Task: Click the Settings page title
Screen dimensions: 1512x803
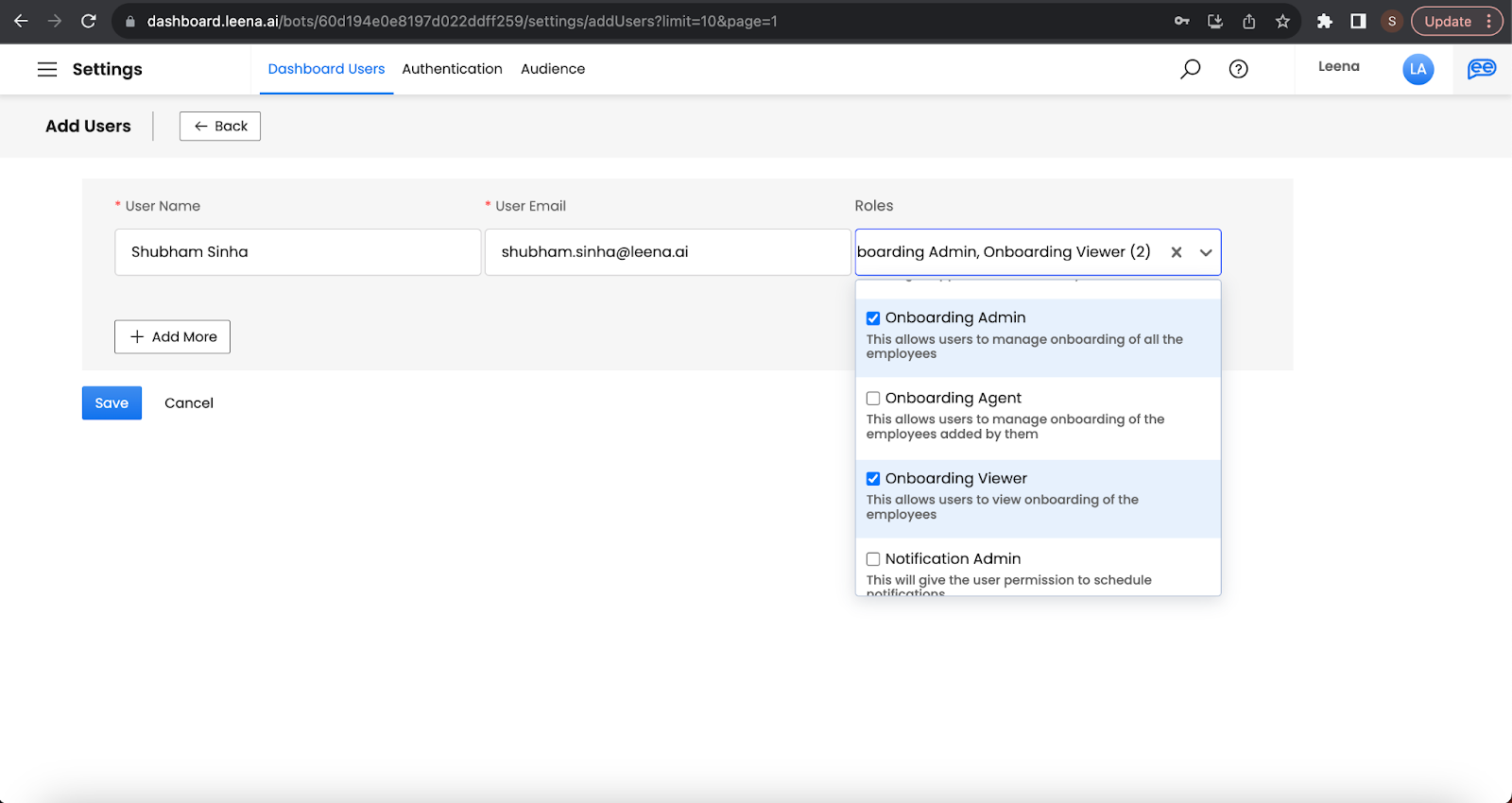Action: pos(107,69)
